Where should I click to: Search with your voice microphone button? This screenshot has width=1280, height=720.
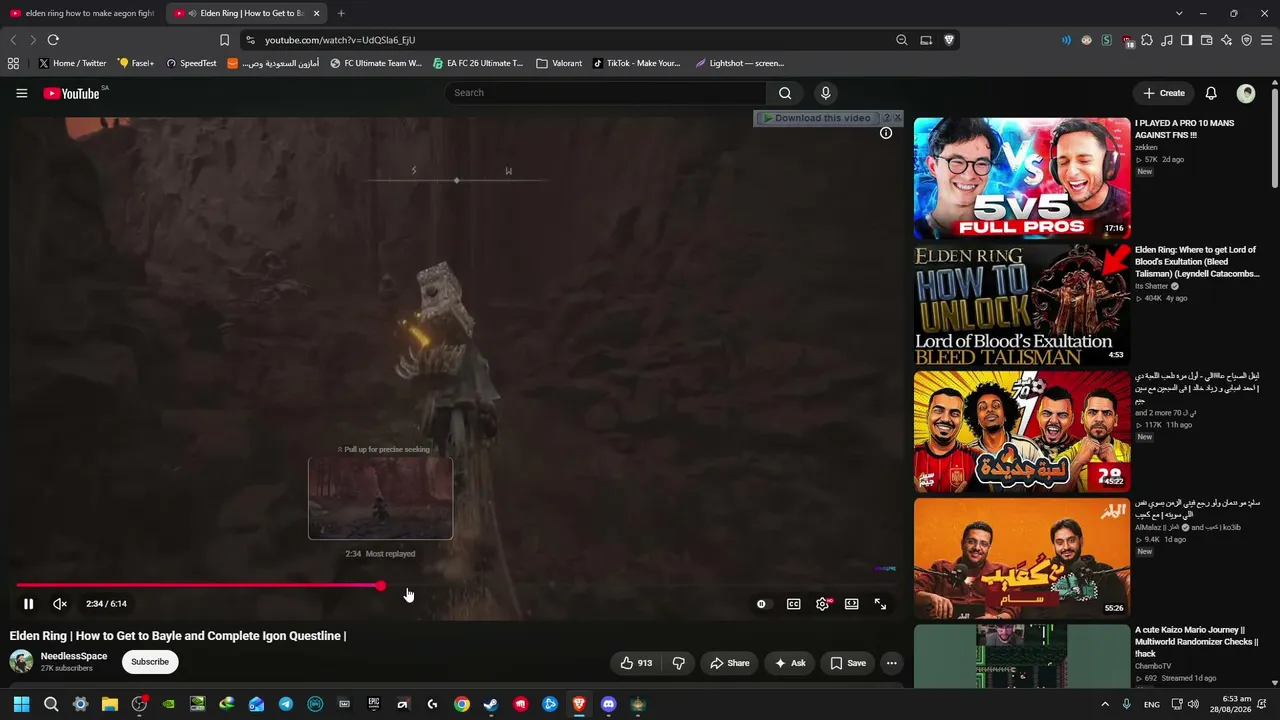click(825, 93)
